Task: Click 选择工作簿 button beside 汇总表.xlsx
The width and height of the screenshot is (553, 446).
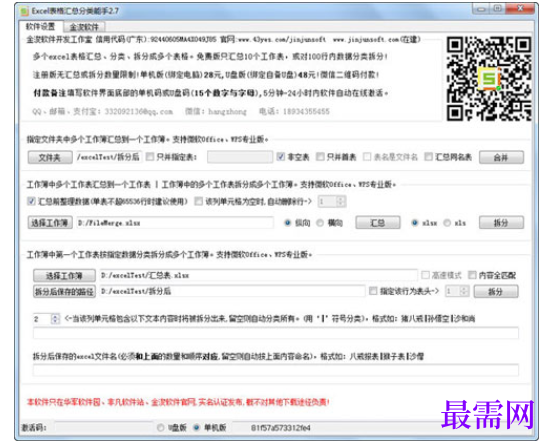Action: coord(64,276)
